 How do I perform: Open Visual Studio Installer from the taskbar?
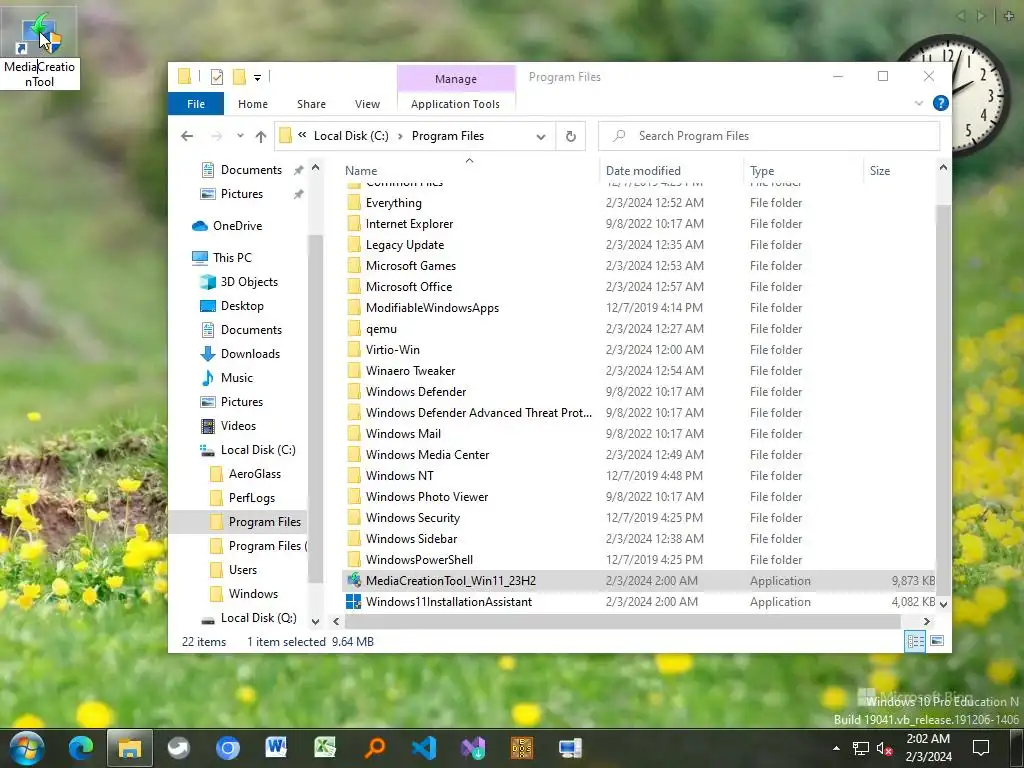pos(472,748)
